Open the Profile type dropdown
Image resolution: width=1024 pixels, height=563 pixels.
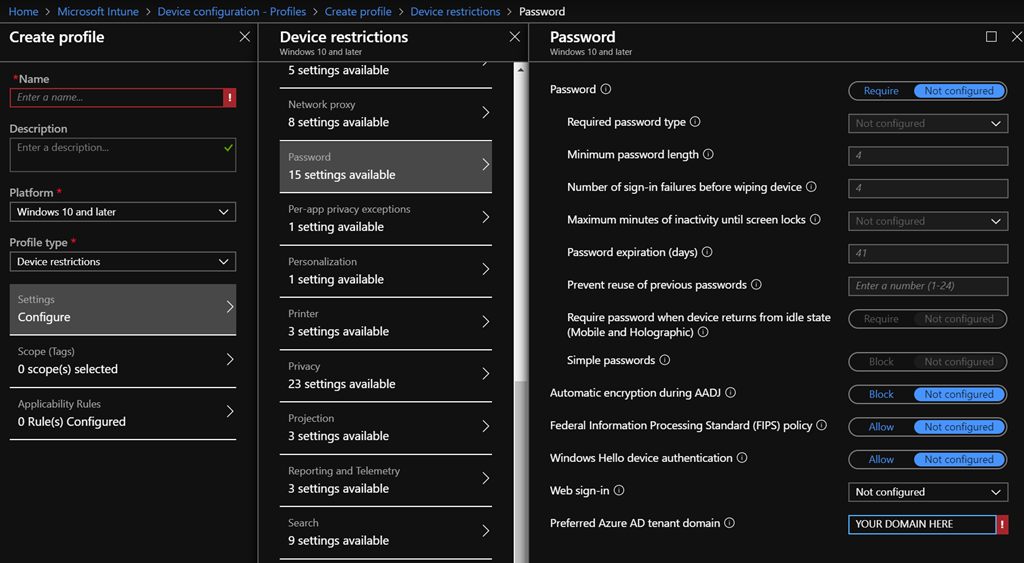point(123,262)
